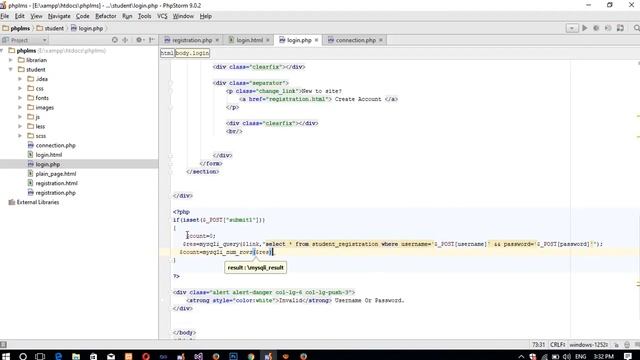Click the collapse all icon in Project panel

click(125, 40)
